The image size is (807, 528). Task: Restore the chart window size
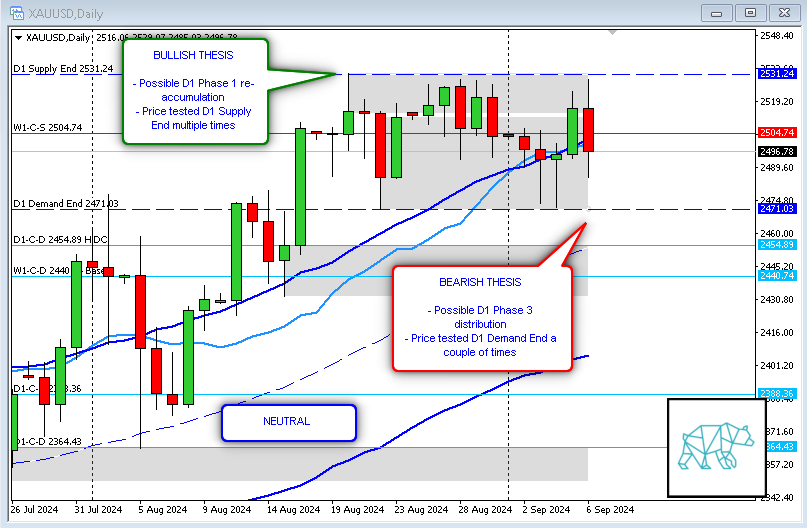pyautogui.click(x=751, y=12)
